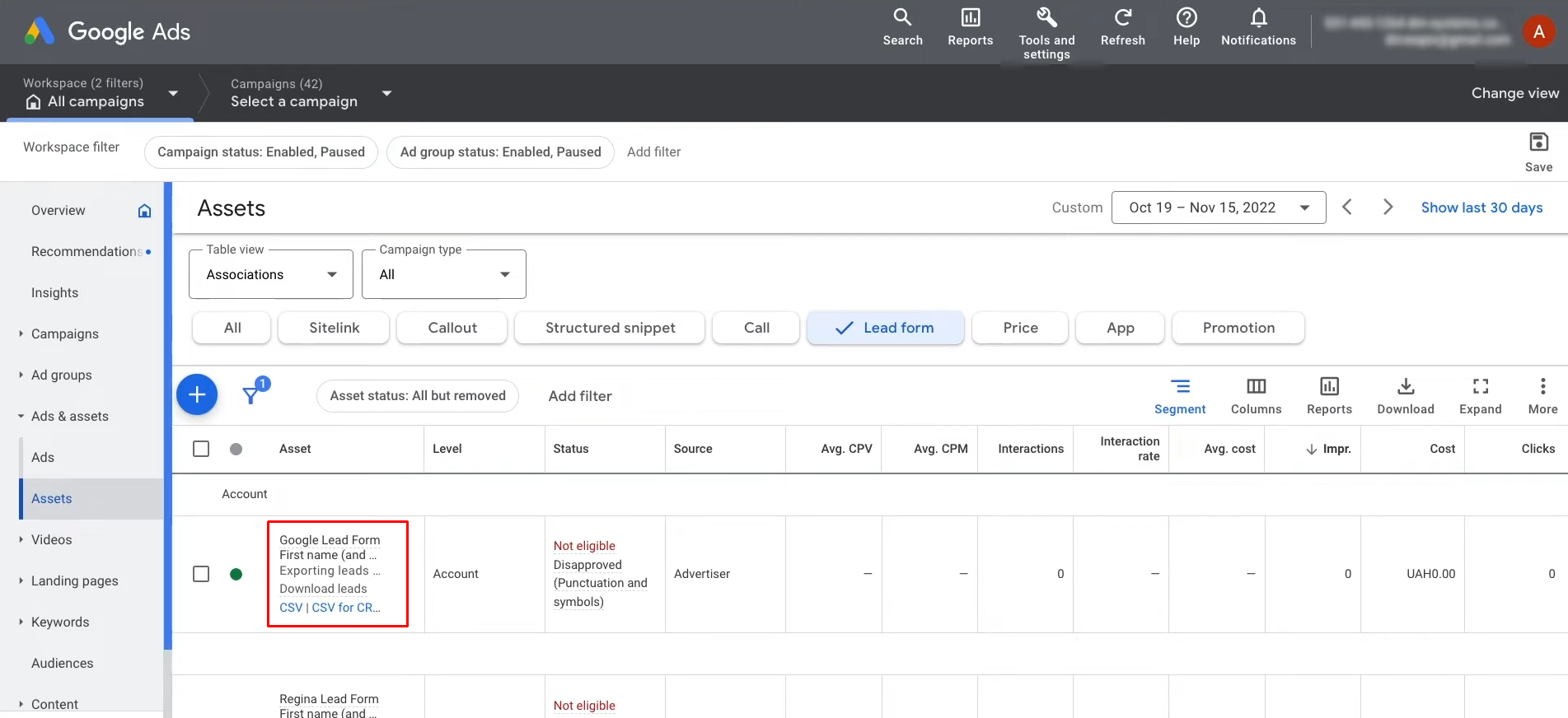
Task: Select the All asset type tab
Action: pyautogui.click(x=232, y=328)
